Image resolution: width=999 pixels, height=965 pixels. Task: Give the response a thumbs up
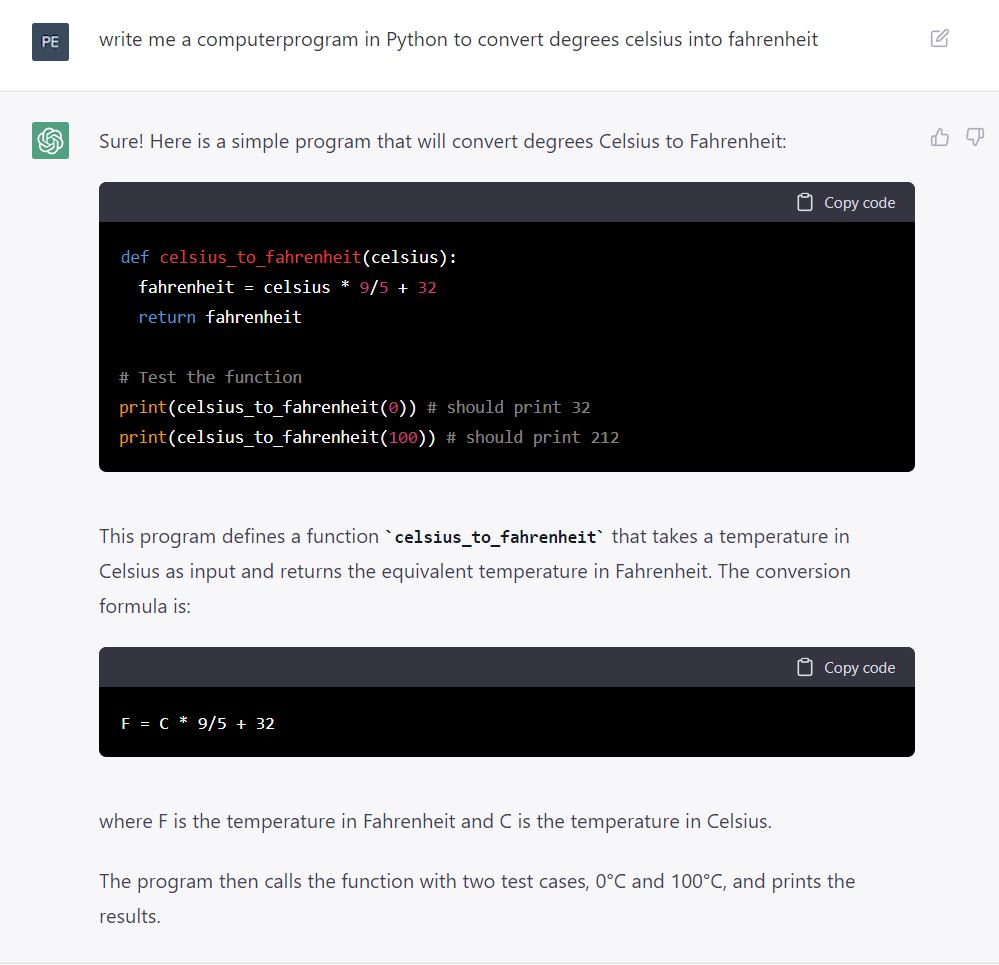[x=939, y=137]
